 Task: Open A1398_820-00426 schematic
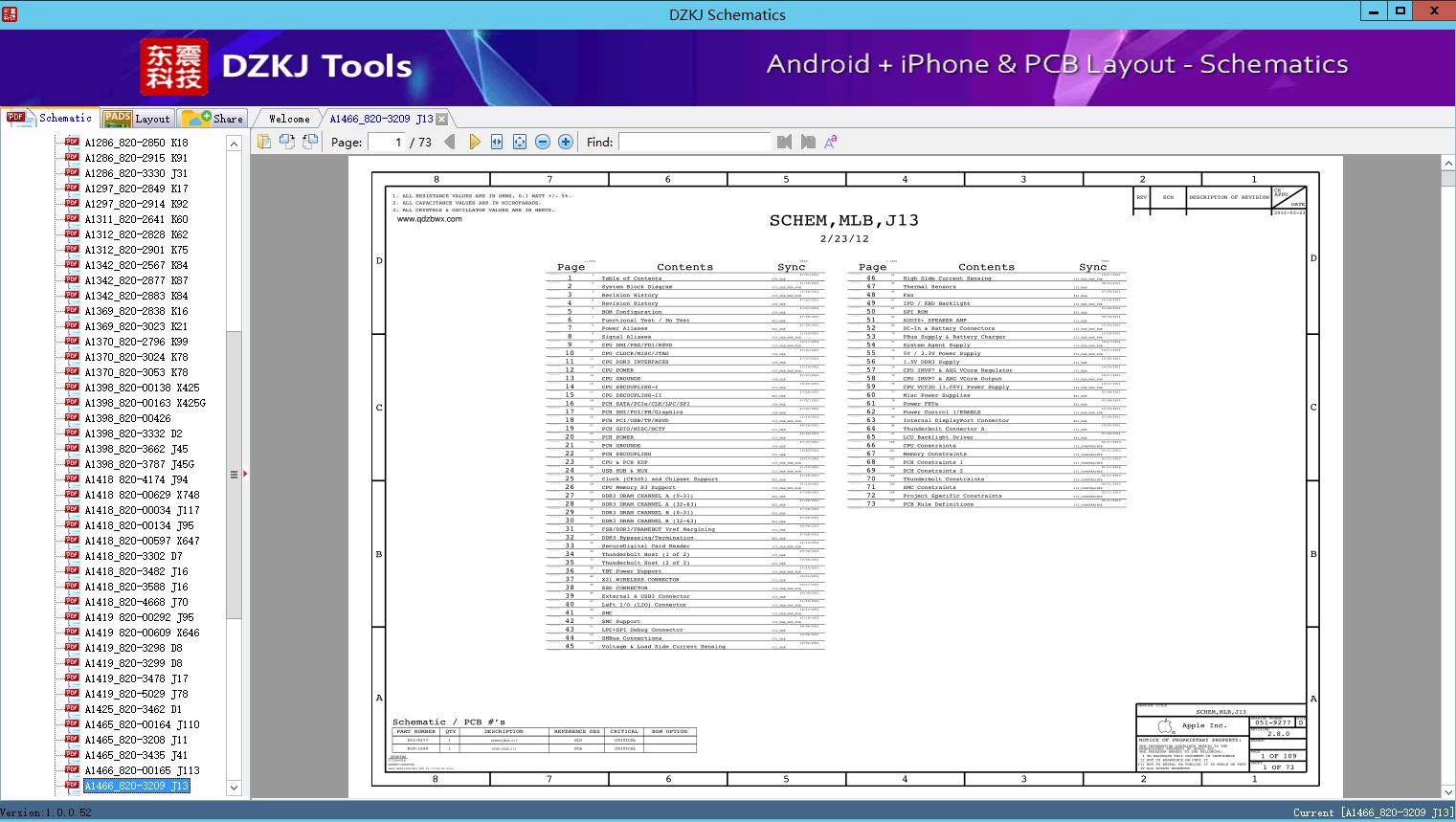tap(127, 418)
